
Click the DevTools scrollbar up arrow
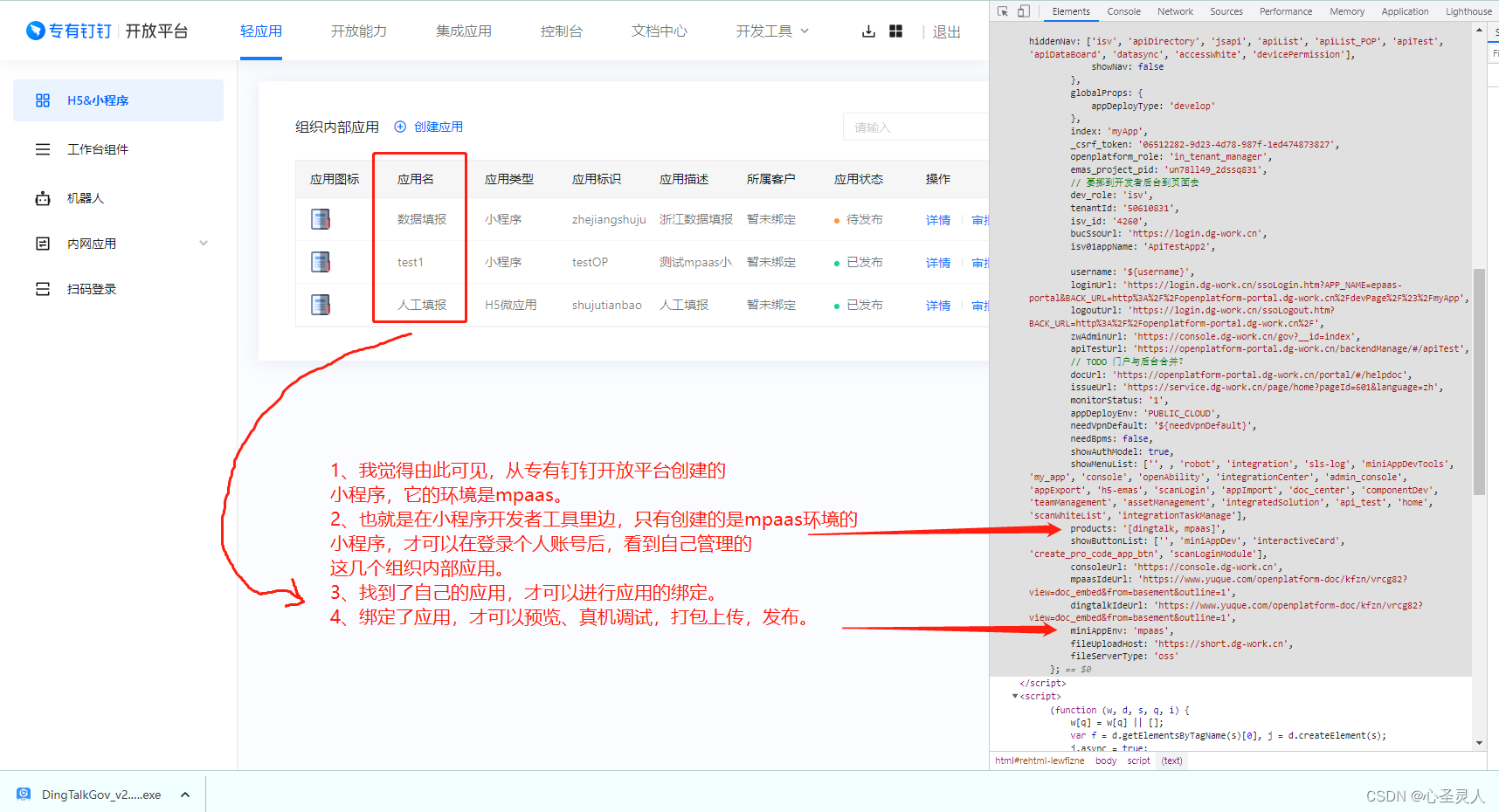[x=1479, y=30]
